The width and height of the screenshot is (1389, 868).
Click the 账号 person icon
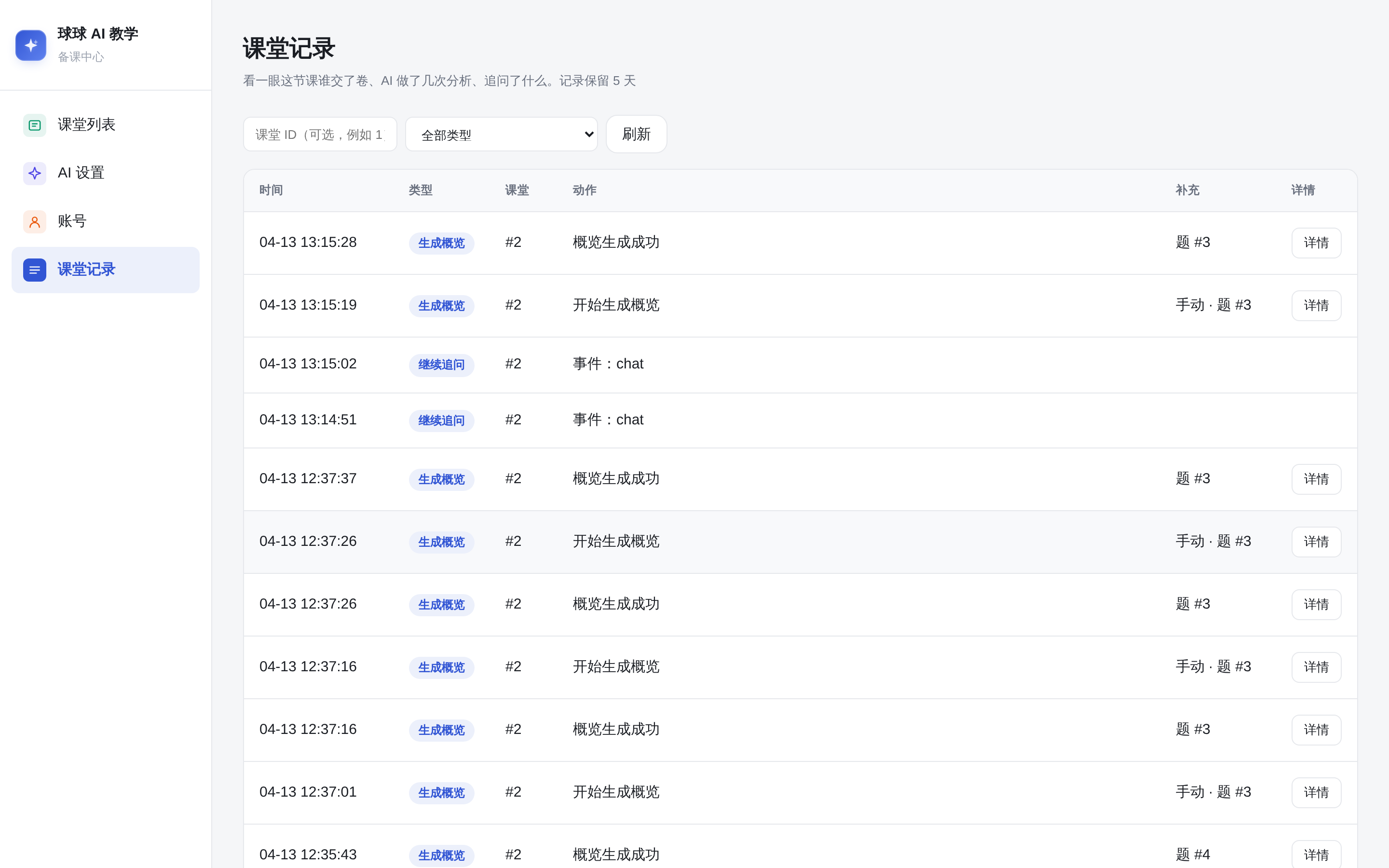point(34,222)
